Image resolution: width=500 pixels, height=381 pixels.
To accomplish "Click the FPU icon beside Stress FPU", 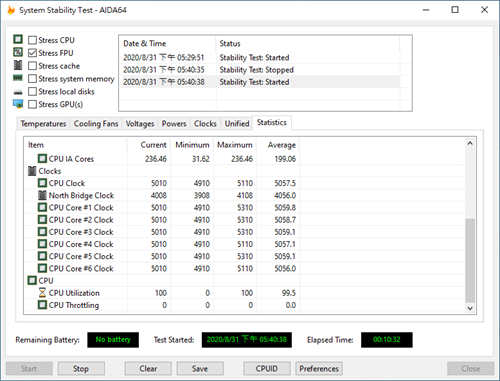I will (x=18, y=52).
